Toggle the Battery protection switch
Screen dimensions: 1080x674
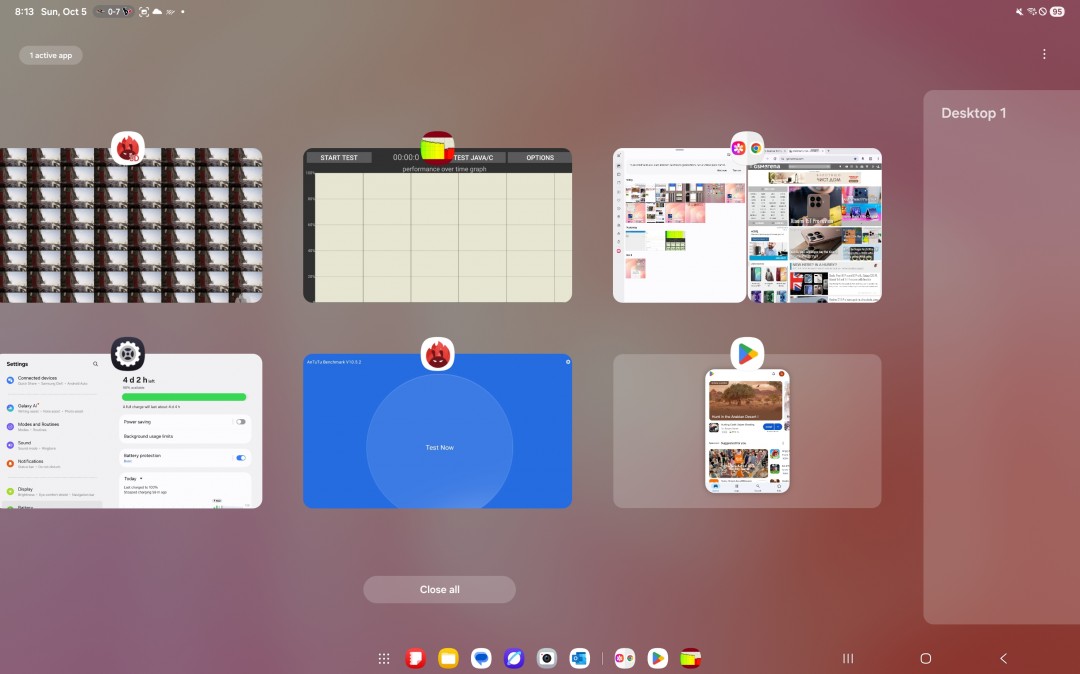(x=241, y=458)
